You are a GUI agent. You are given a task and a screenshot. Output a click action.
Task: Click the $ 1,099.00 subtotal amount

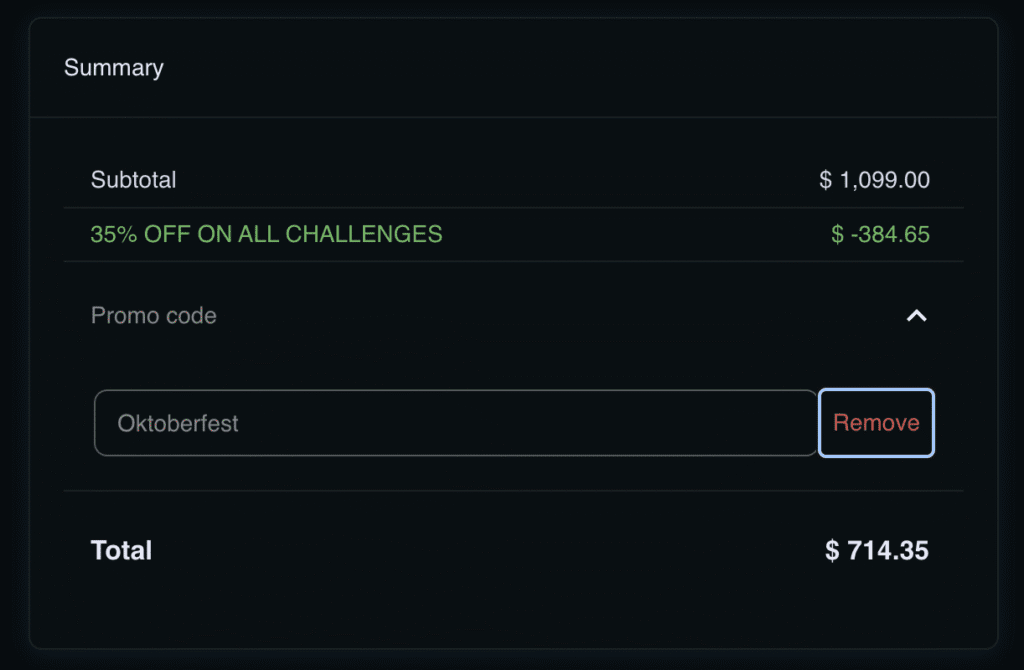click(875, 180)
